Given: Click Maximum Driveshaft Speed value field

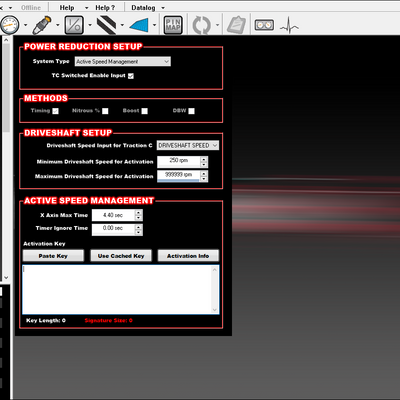Looking at the screenshot, I should [x=179, y=176].
